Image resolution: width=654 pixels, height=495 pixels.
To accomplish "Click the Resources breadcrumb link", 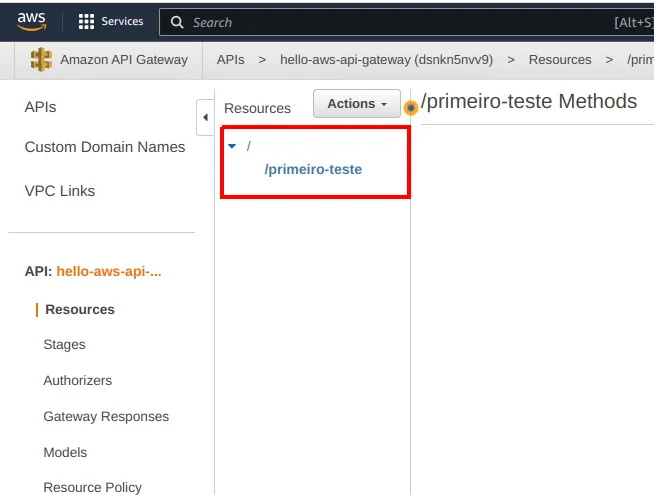I will pyautogui.click(x=560, y=60).
